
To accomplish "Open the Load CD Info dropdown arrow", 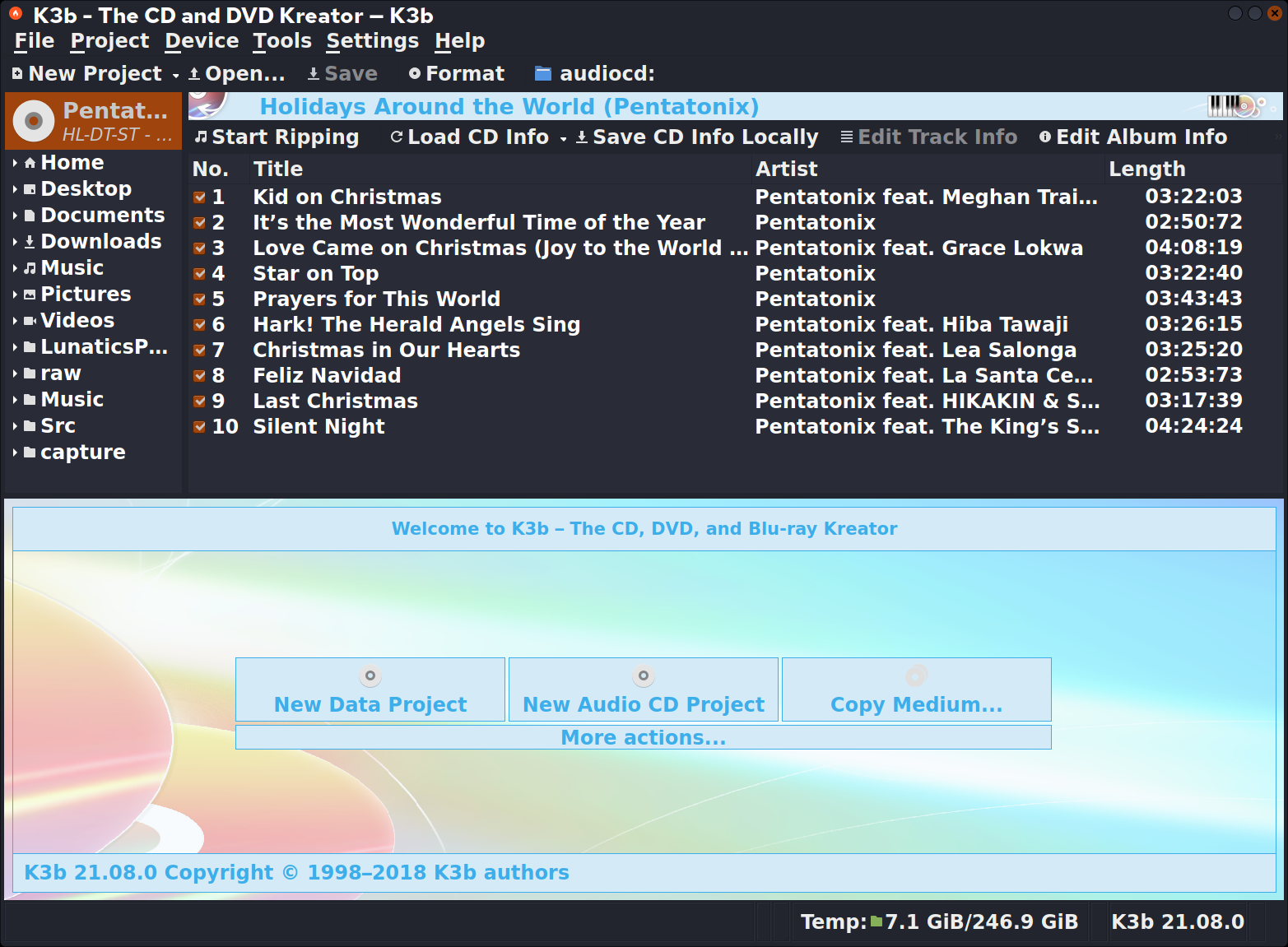I will 563,139.
